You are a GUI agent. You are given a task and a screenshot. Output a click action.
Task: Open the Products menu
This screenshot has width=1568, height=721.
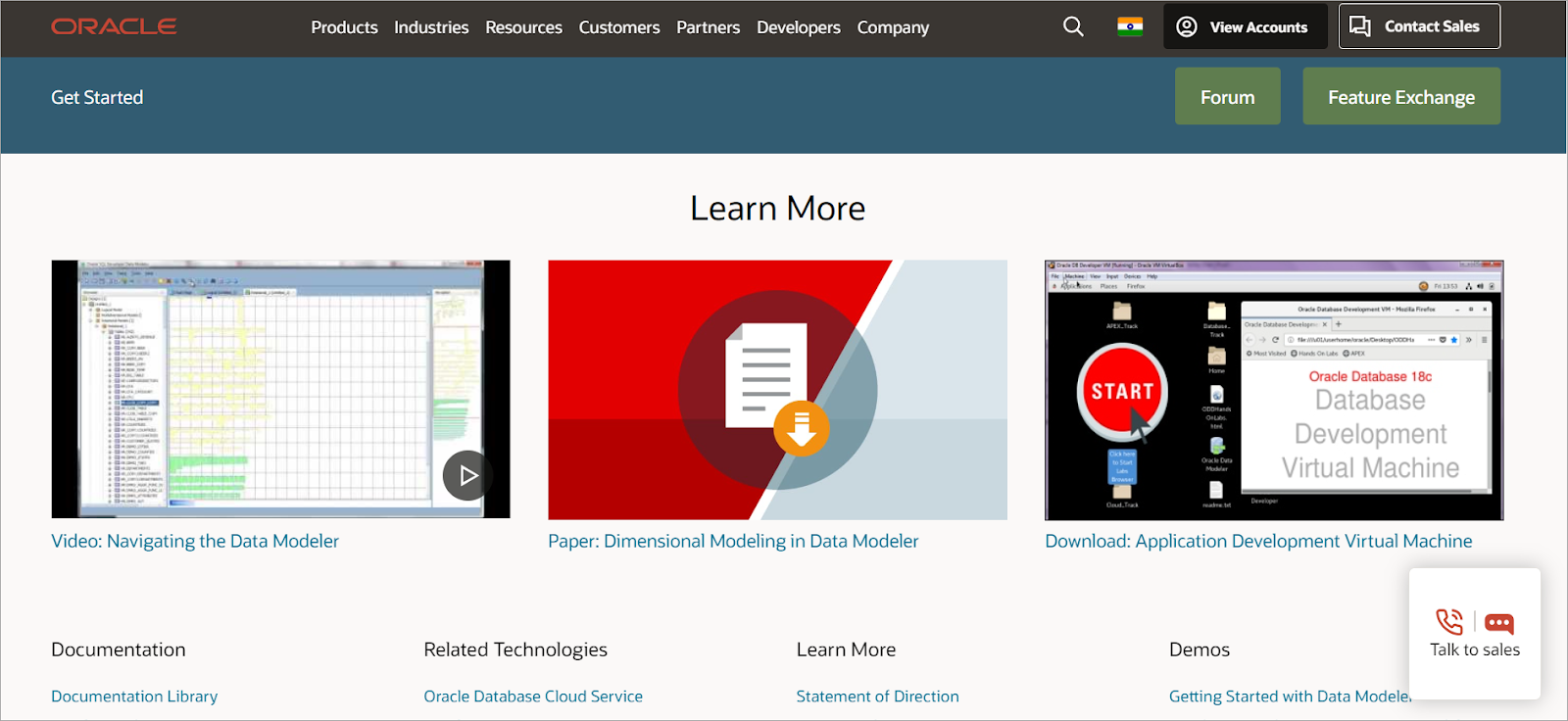pos(344,27)
